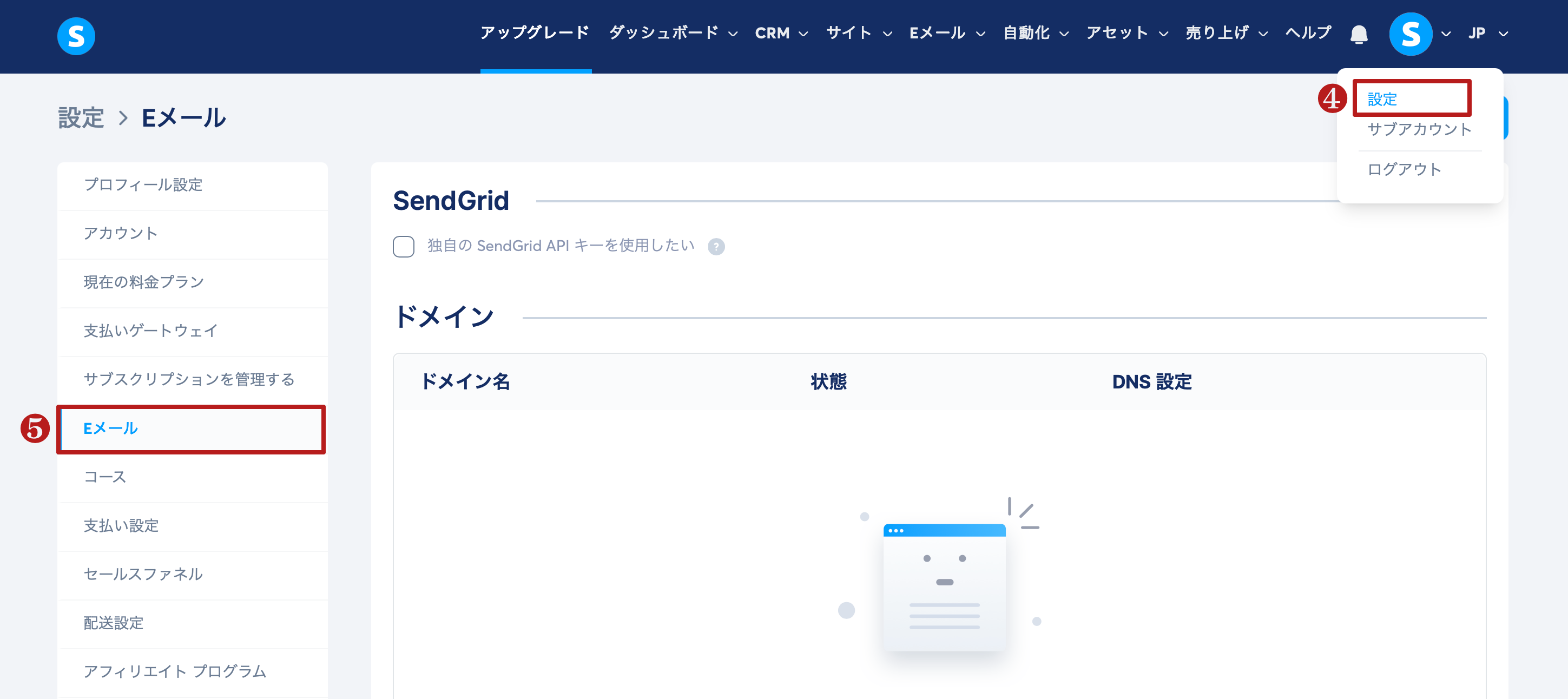Screen dimensions: 1568x699
Task: Open the CRM dropdown in navbar
Action: pyautogui.click(x=781, y=33)
